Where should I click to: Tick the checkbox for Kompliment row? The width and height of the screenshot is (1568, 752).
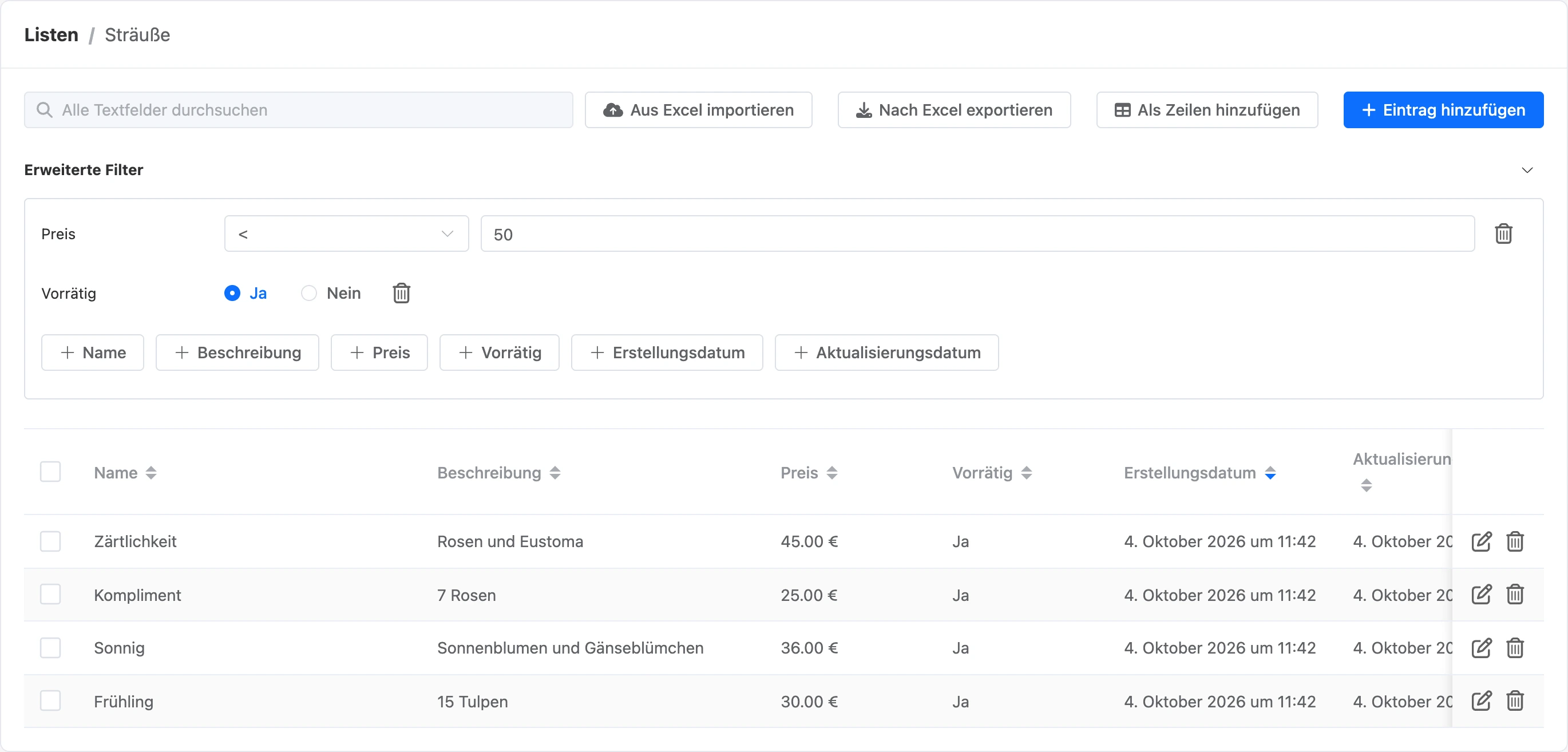pyautogui.click(x=50, y=594)
